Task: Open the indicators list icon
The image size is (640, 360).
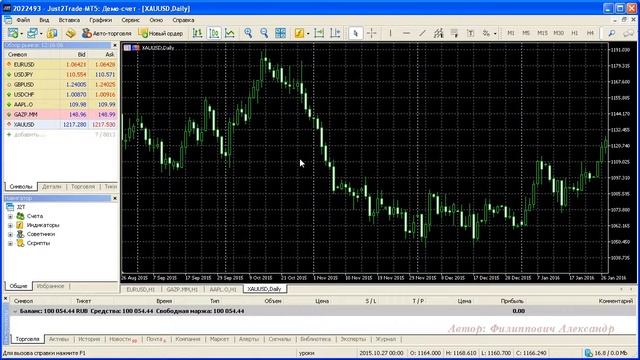Action: click(299, 33)
